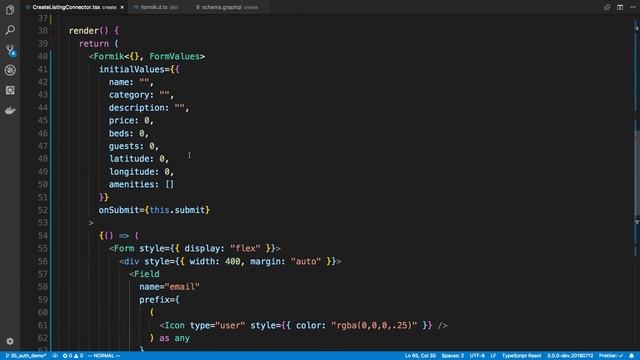The image size is (640, 360).
Task: Open the Explorer view in the activity bar
Action: coord(10,9)
